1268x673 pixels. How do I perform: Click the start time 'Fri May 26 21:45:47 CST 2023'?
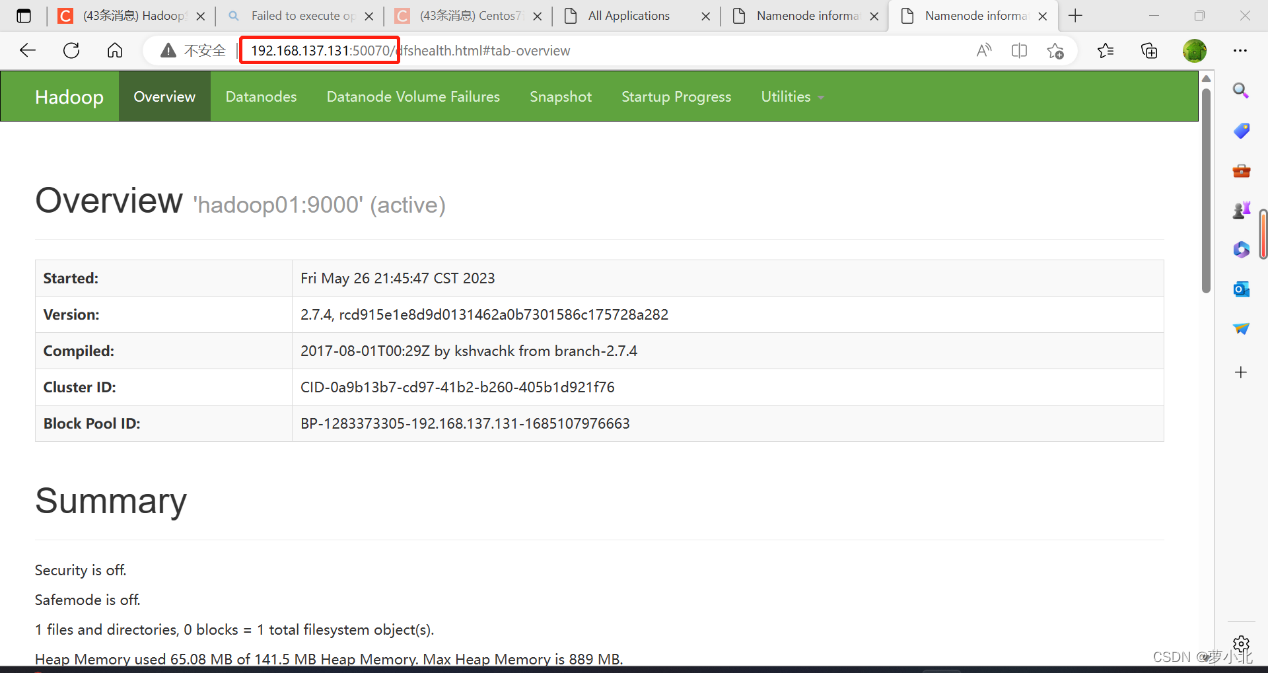click(398, 278)
